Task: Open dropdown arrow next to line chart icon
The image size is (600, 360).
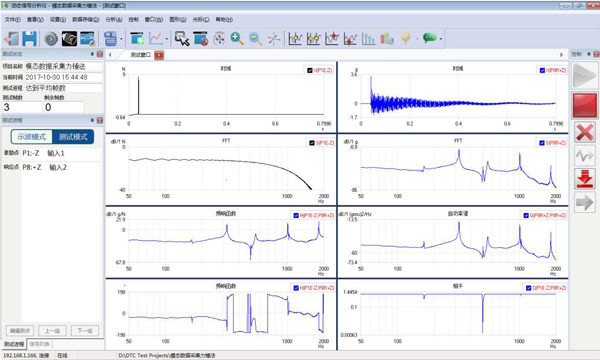Action: click(166, 39)
